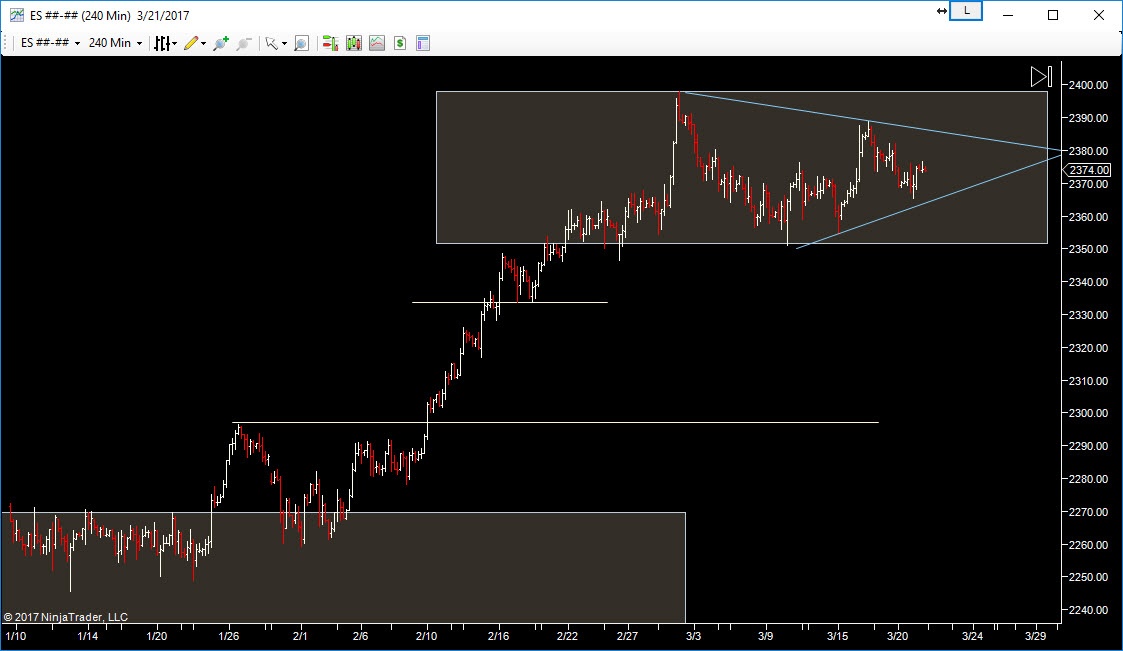Screen dimensions: 1123x651
Task: Click the scroll-to-latest-bar arrow button
Action: [1040, 77]
